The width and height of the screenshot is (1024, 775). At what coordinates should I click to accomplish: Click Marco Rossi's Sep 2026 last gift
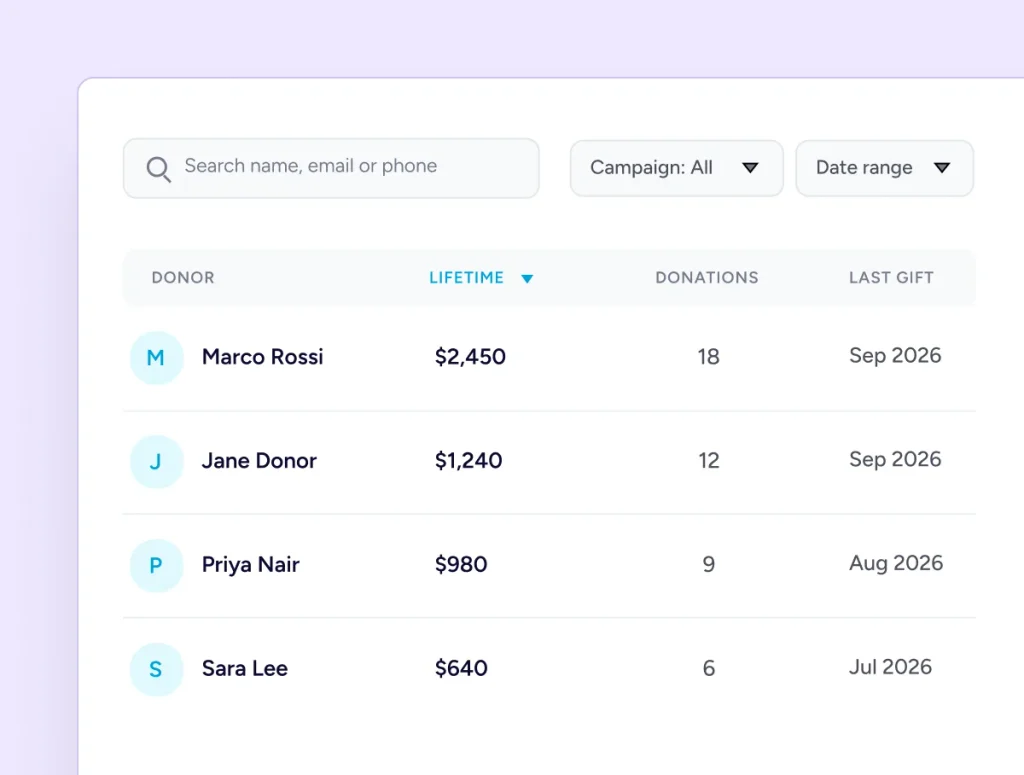(x=895, y=355)
